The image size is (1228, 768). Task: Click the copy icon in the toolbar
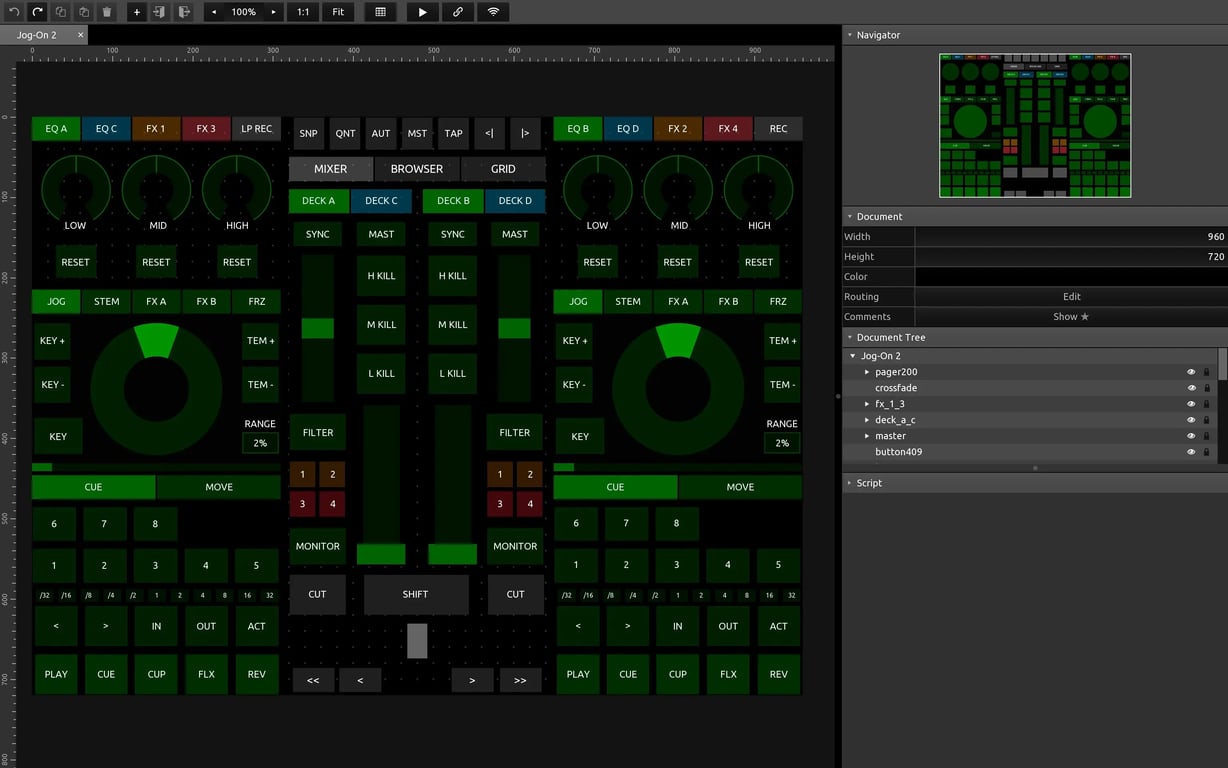[x=59, y=11]
